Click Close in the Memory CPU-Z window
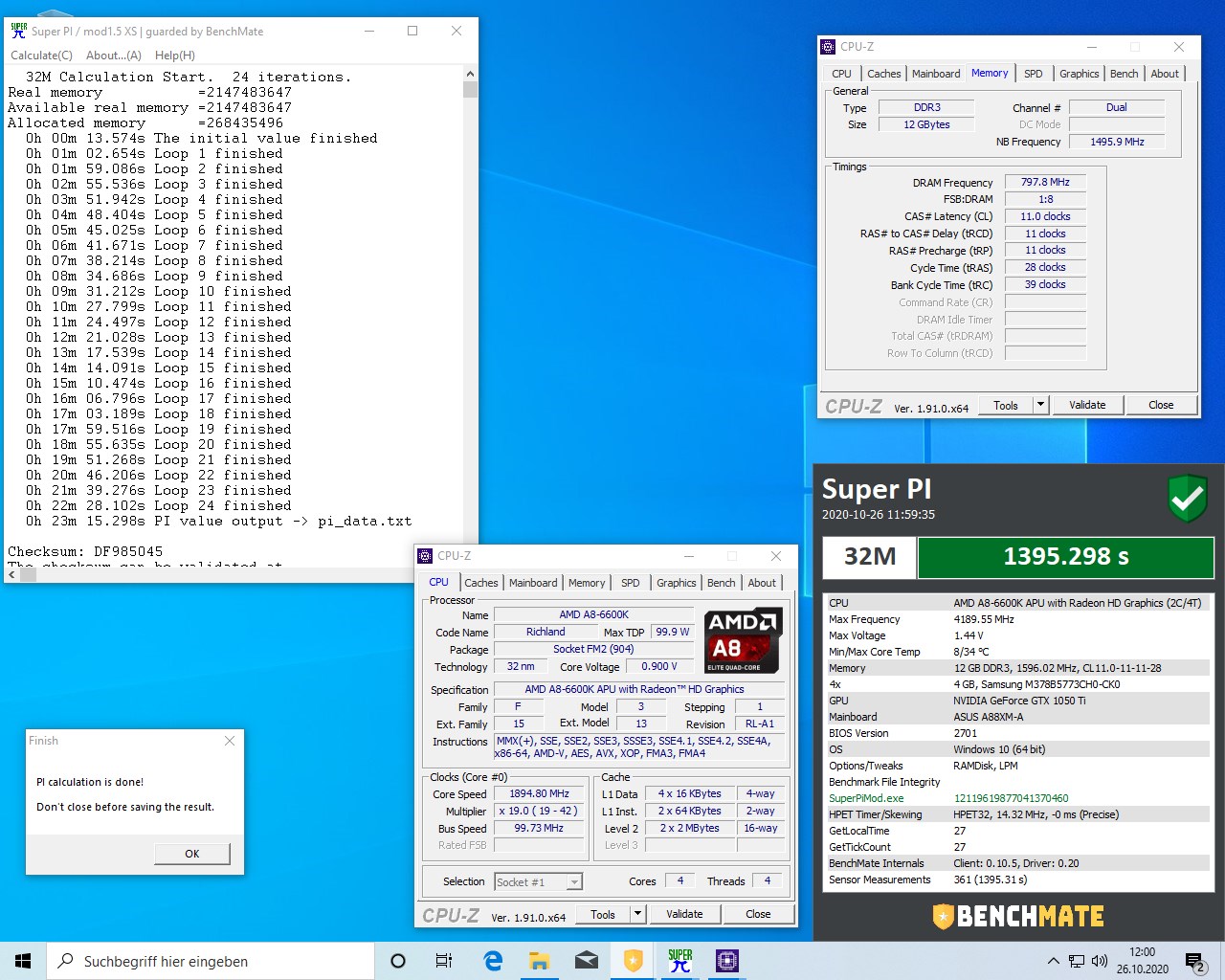Viewport: 1225px width, 980px height. (1161, 406)
